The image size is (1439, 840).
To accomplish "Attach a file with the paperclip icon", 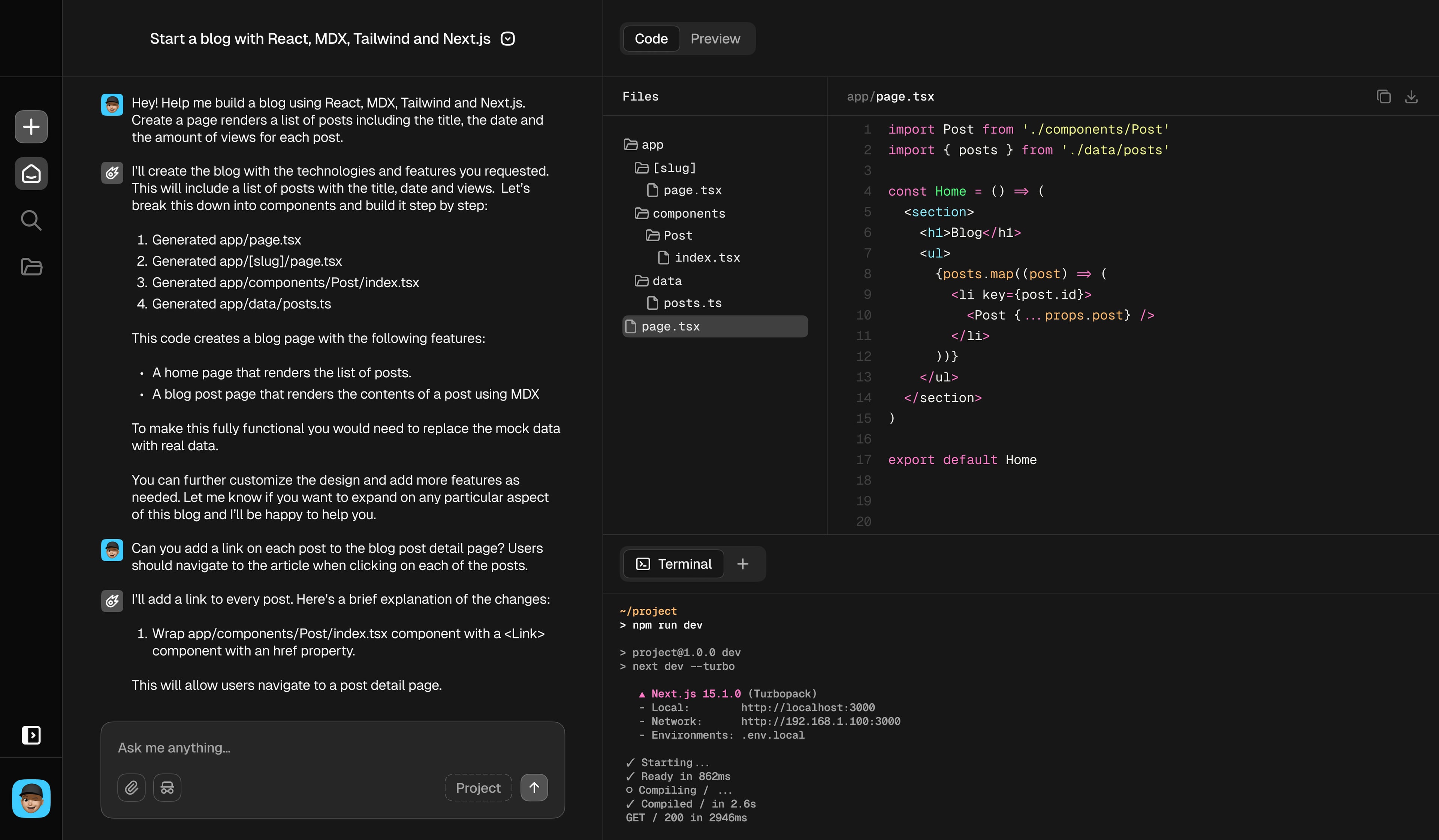I will click(131, 787).
